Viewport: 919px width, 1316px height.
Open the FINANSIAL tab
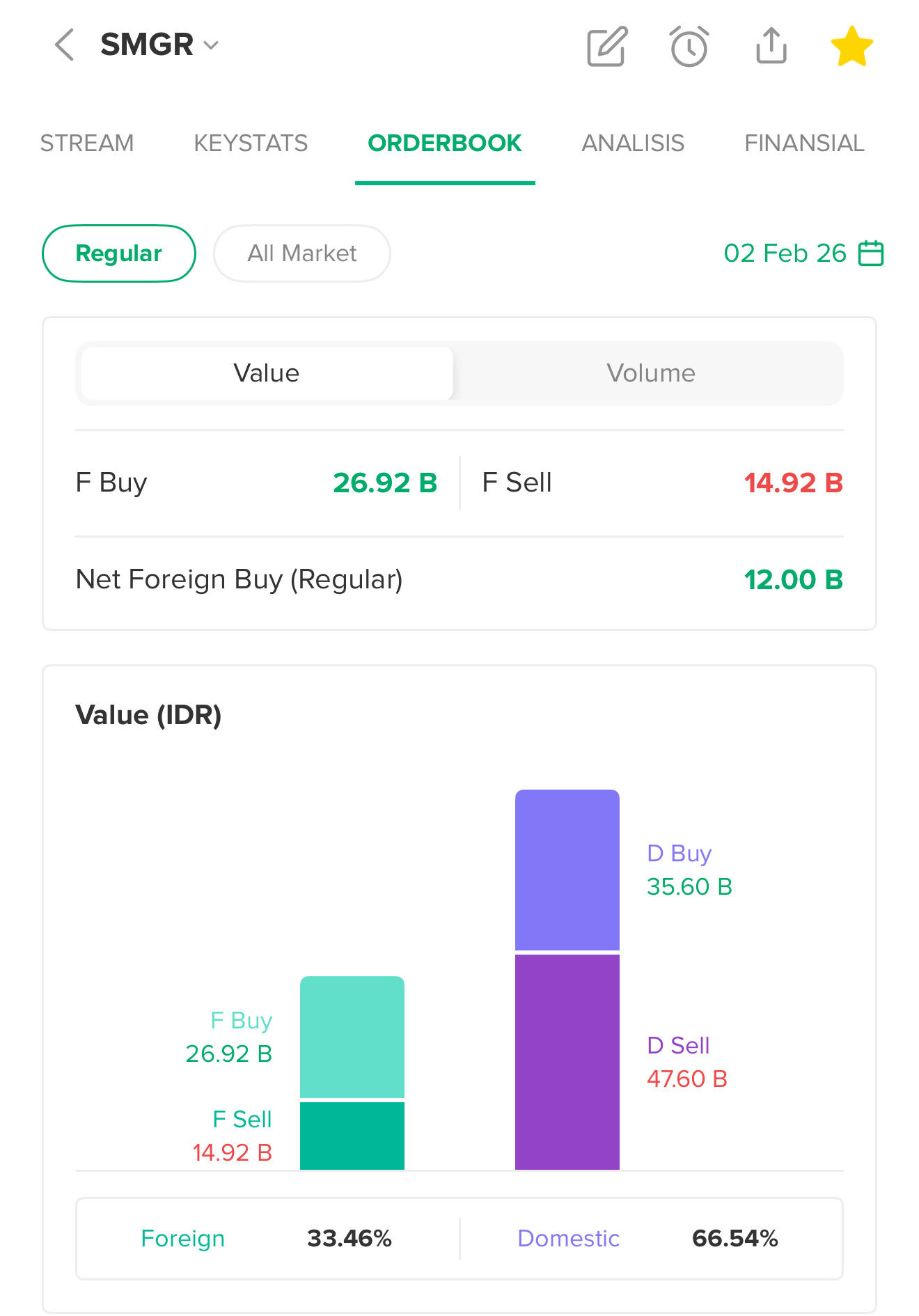(804, 143)
